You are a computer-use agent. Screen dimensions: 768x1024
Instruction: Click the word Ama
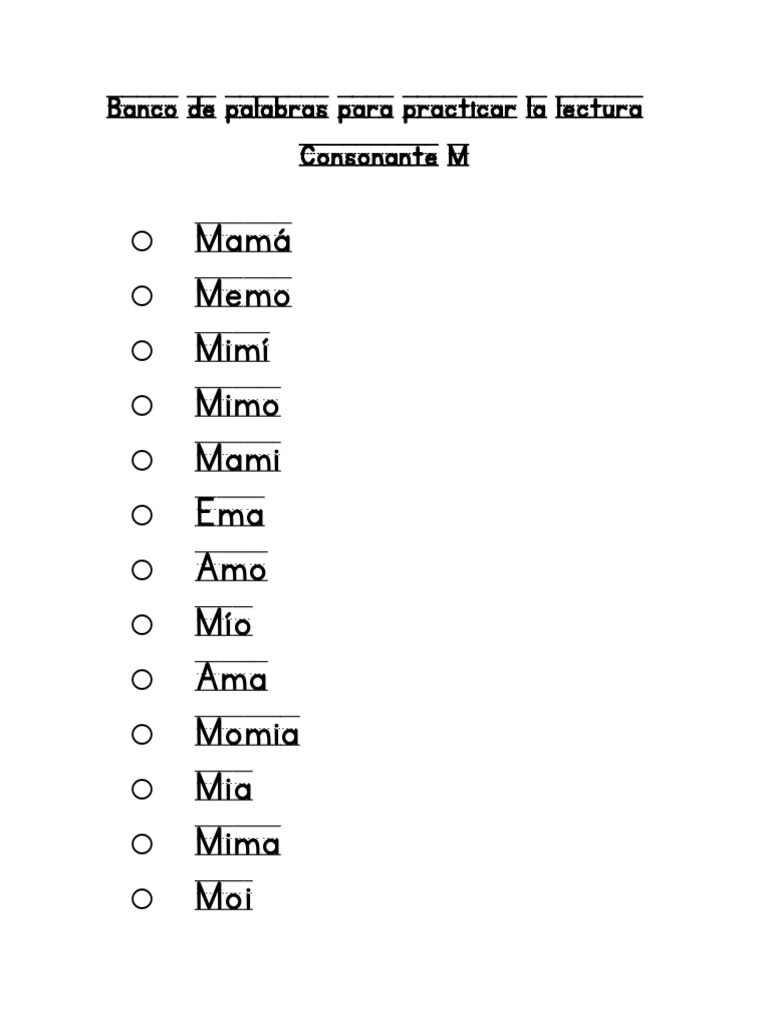coord(231,677)
